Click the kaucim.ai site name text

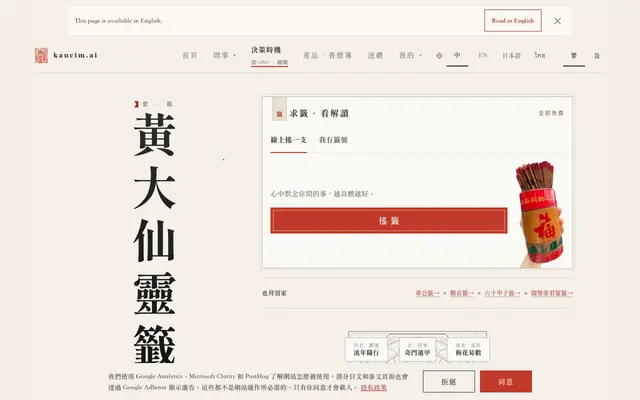pos(76,55)
